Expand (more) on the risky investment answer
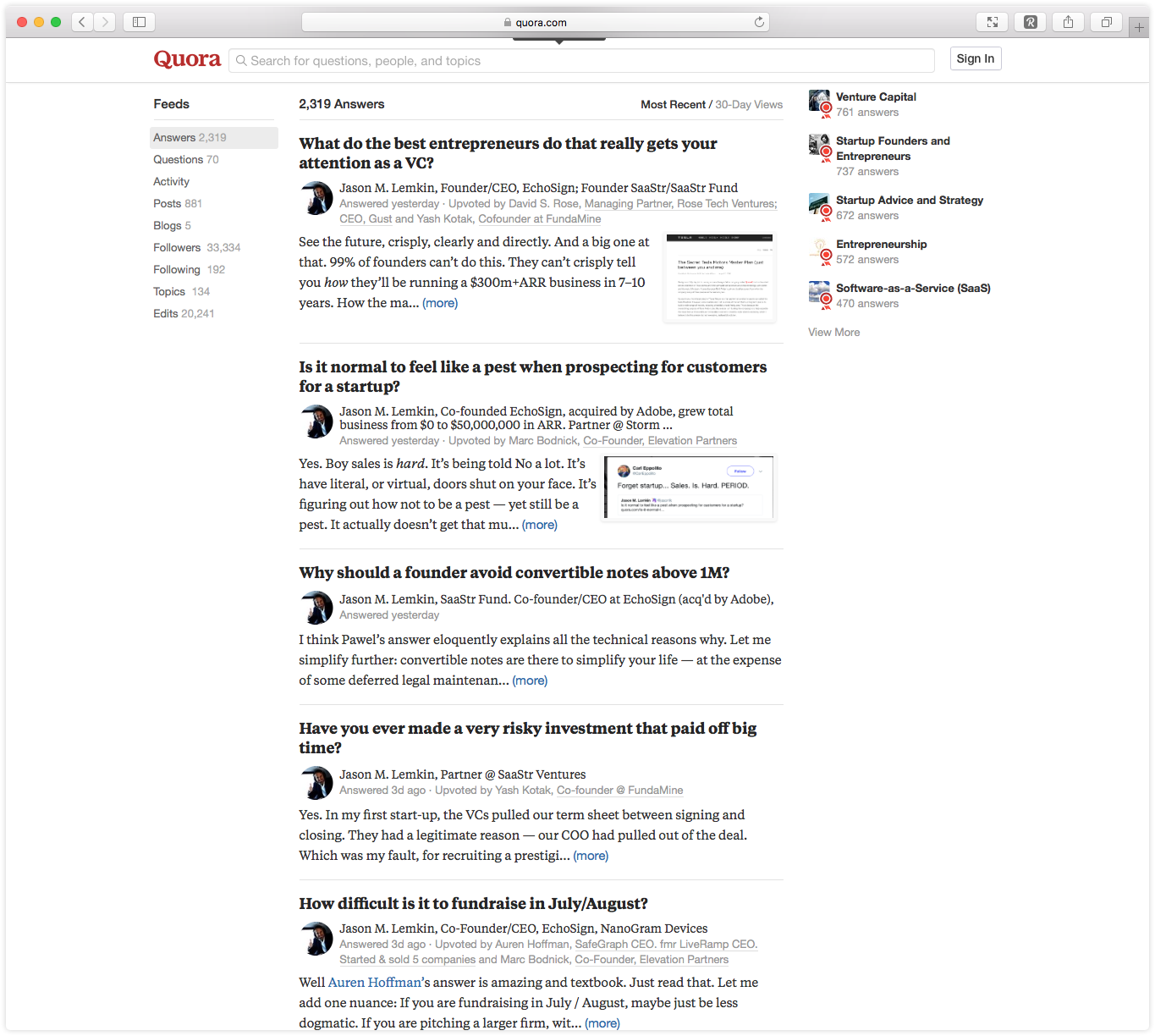 591,856
